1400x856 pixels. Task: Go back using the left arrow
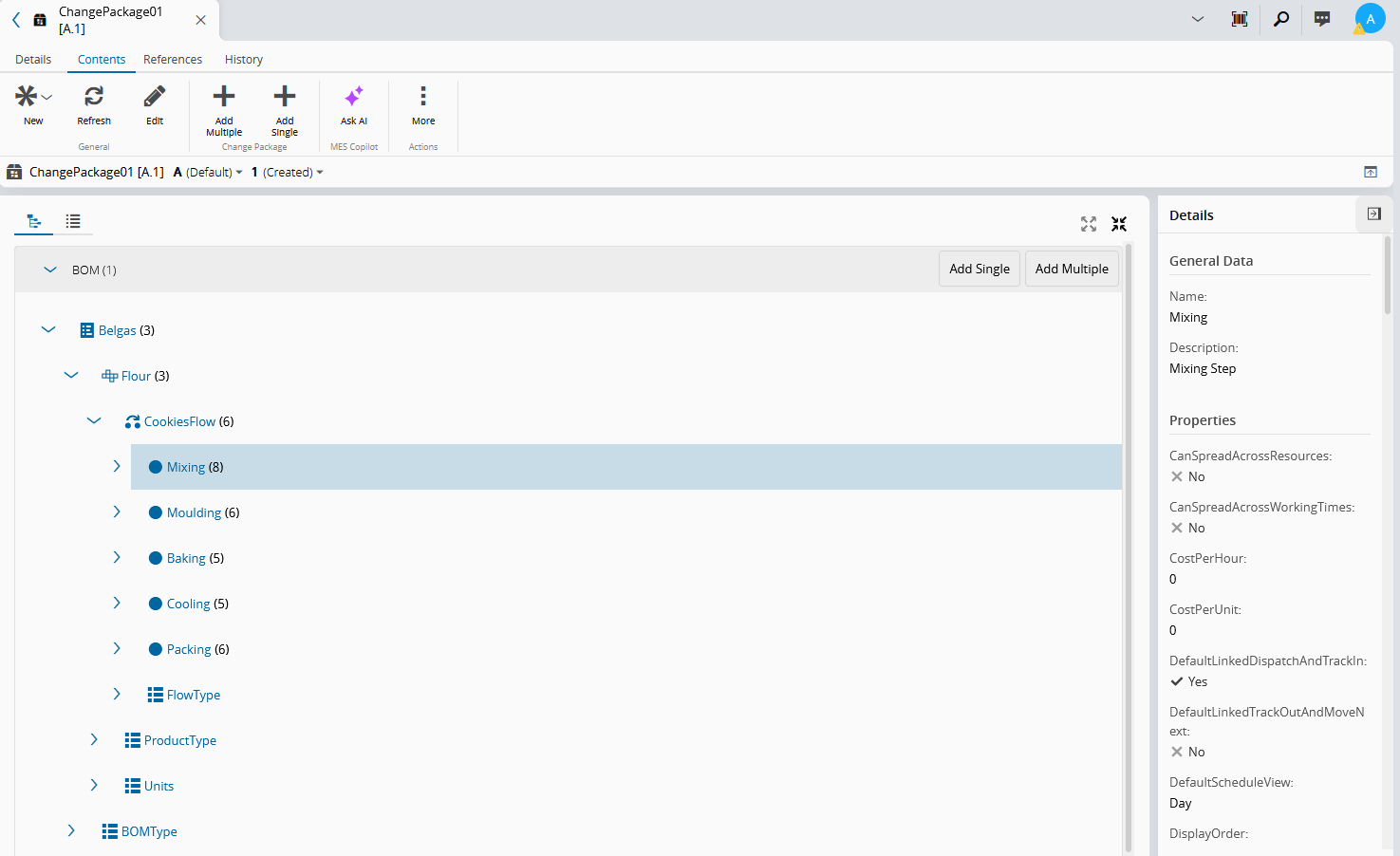[x=16, y=20]
